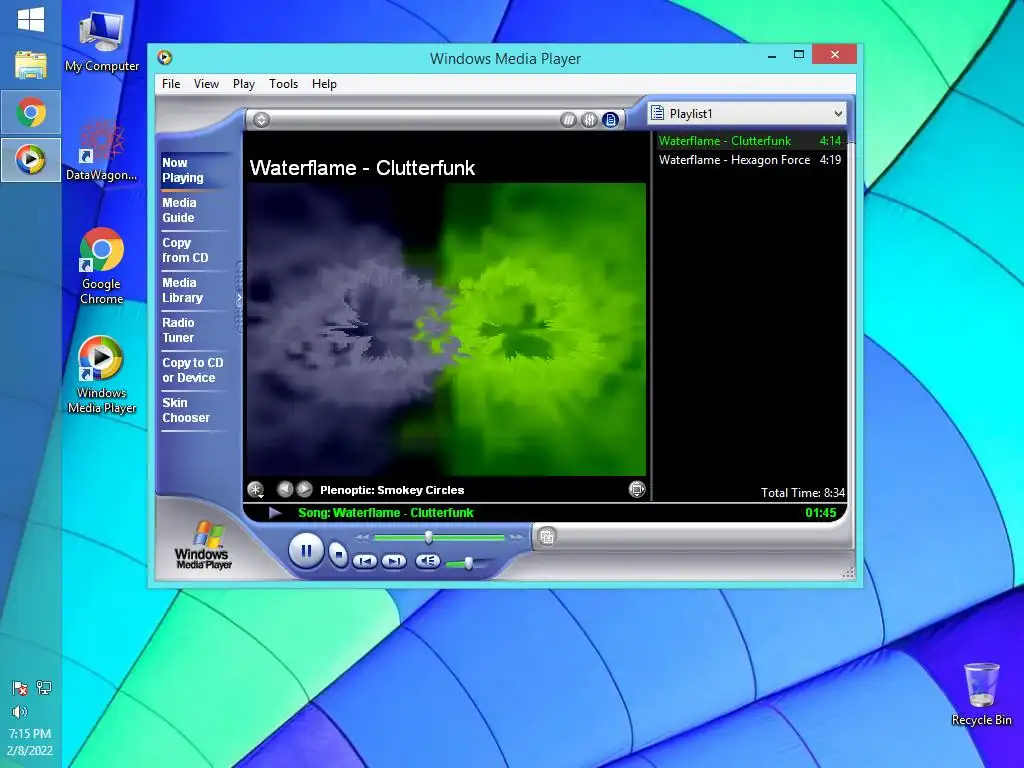1024x768 pixels.
Task: Turn on shuffle mode
Action: 568,120
